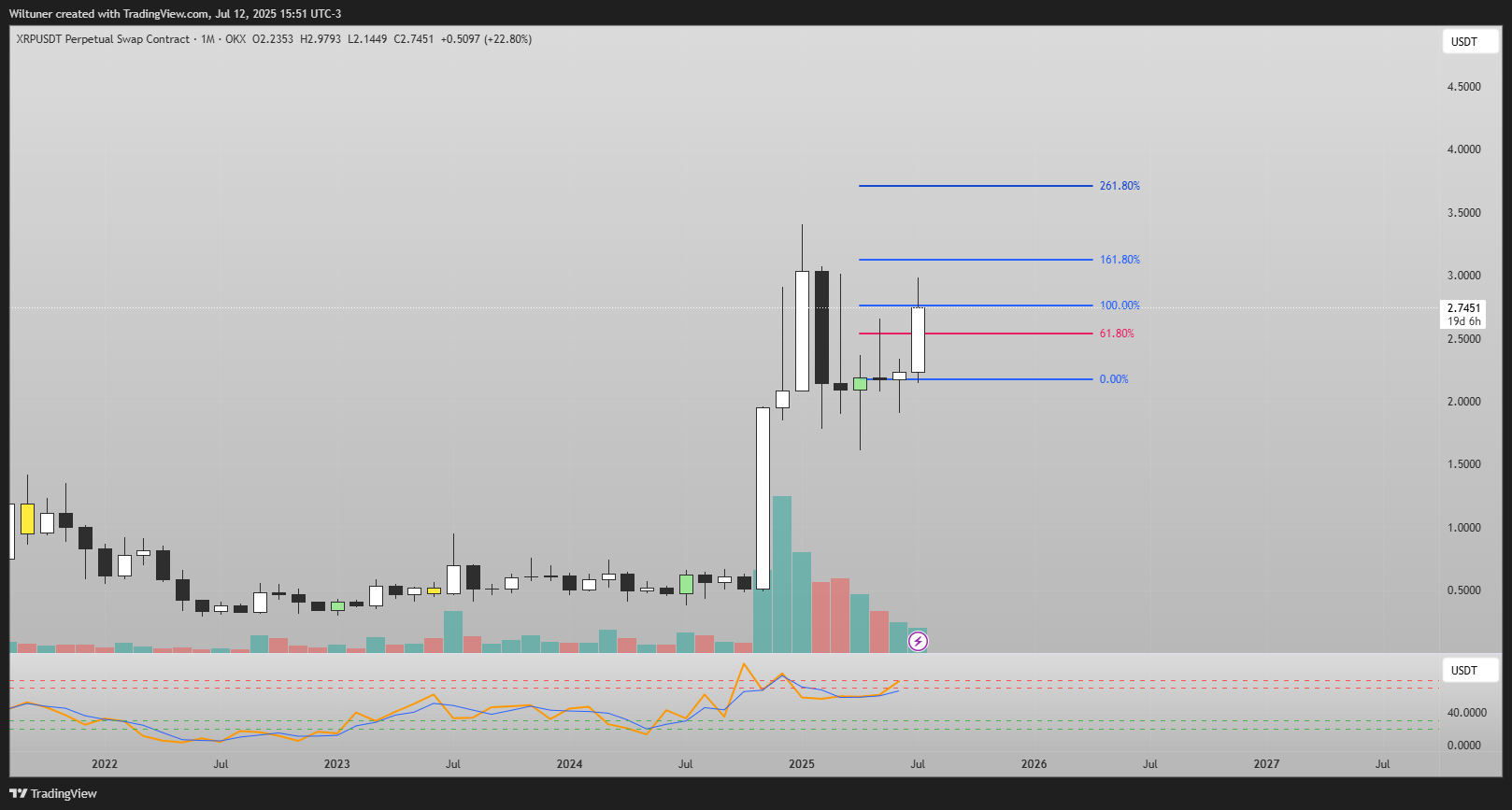This screenshot has height=810, width=1512.
Task: Click the 0.00% Fibonacci level label
Action: 1114,379
